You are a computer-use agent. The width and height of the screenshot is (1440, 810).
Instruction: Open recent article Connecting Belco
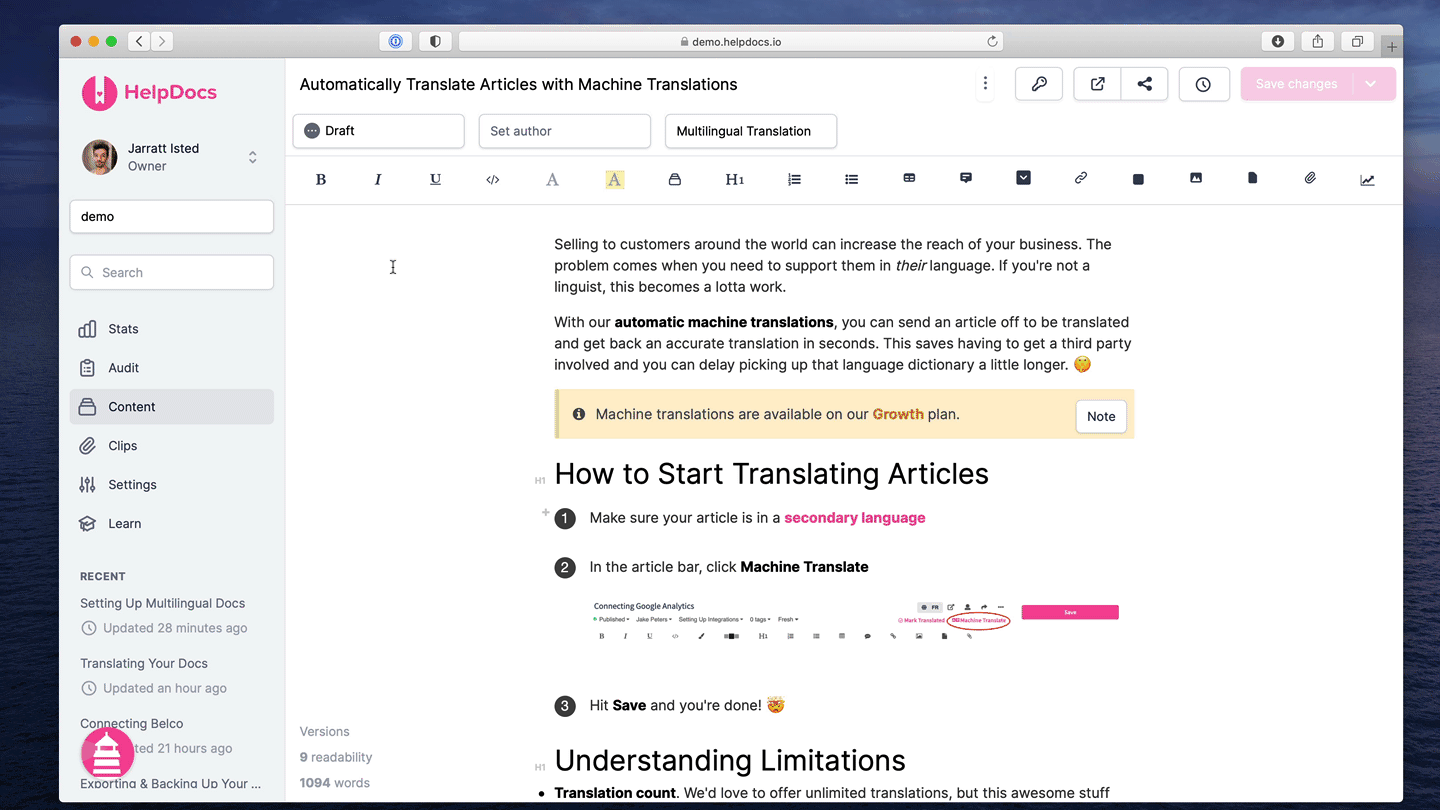[131, 723]
